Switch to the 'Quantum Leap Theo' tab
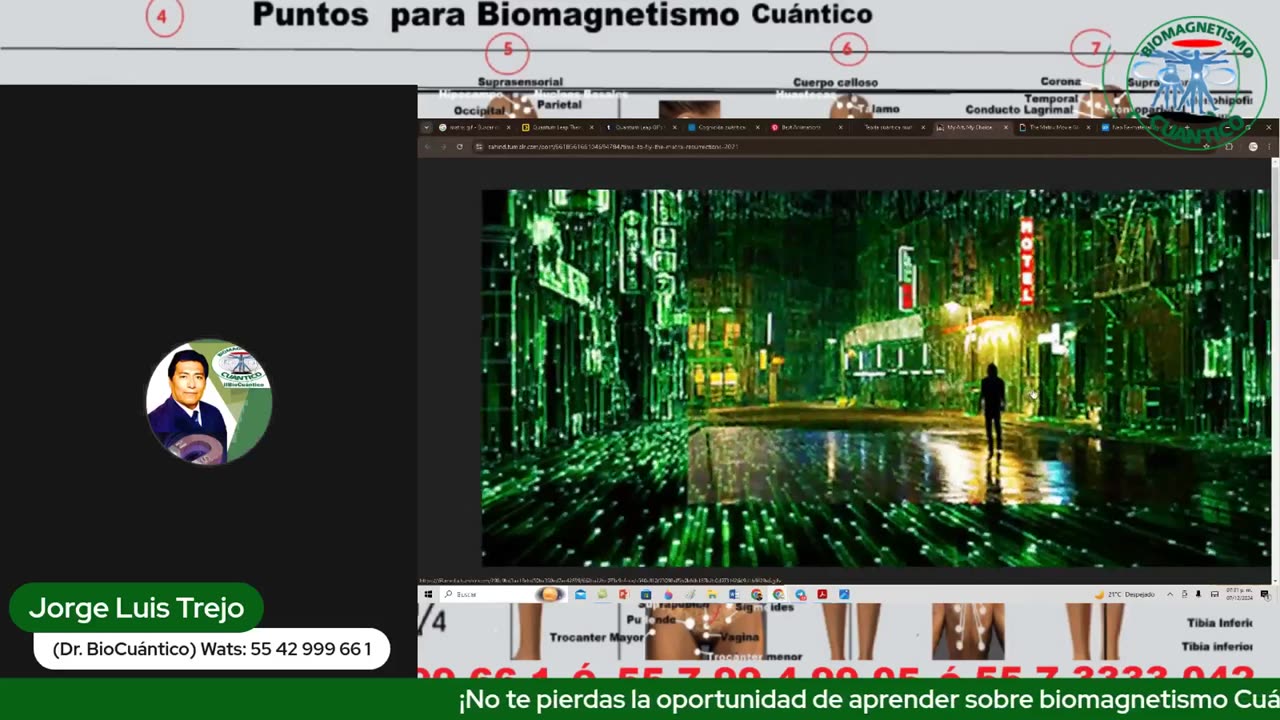 [556, 127]
